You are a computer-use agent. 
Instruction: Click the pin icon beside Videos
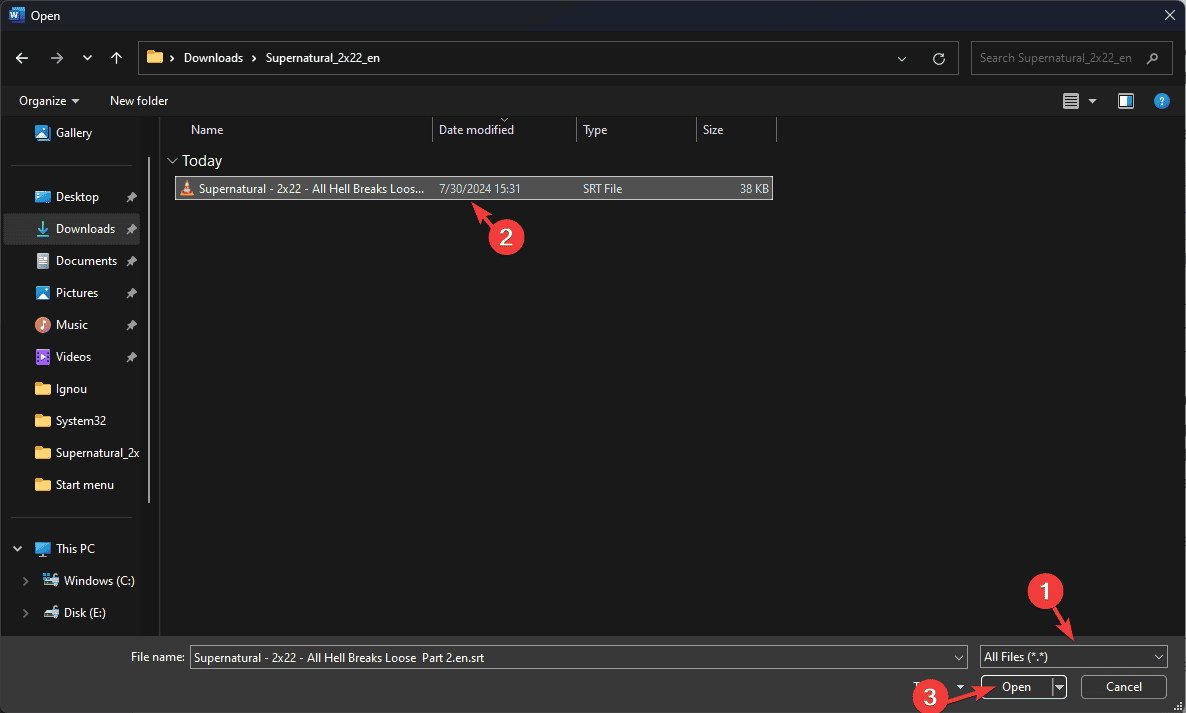coord(132,358)
